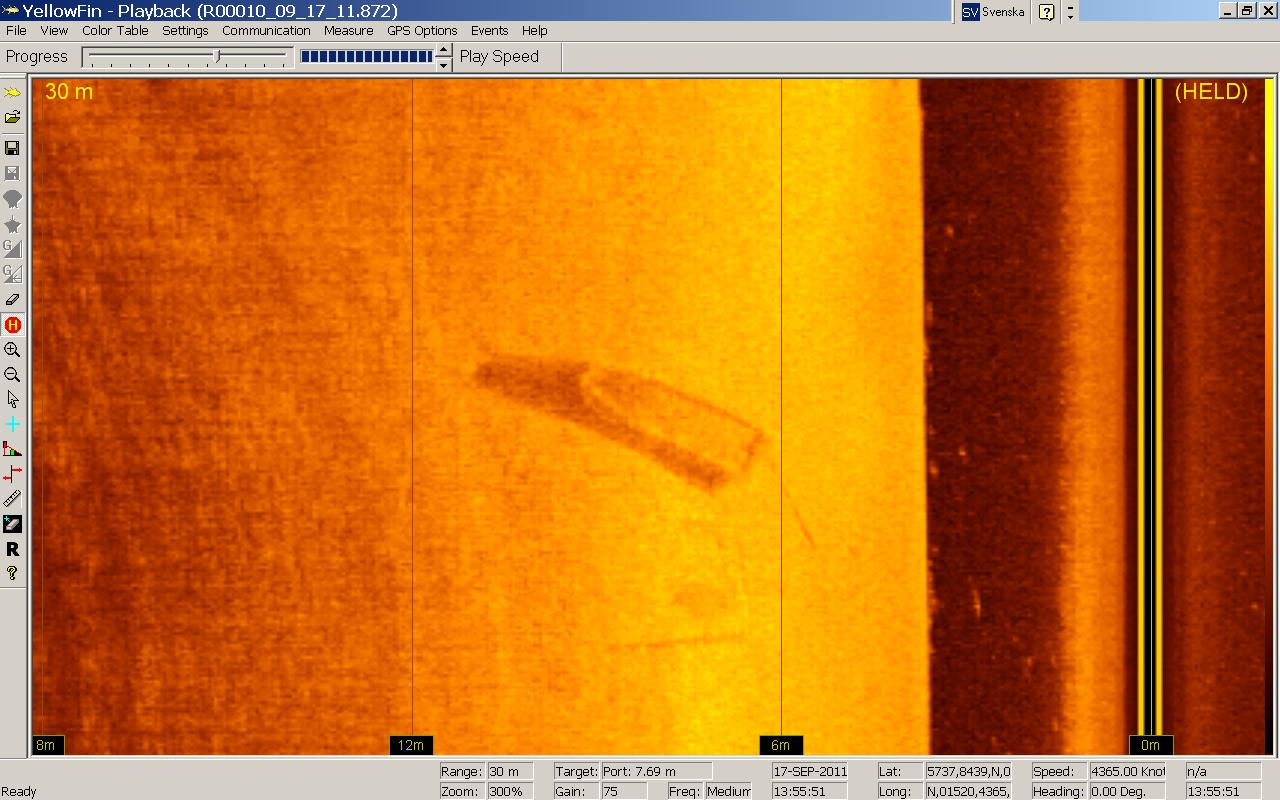The image size is (1280, 800).
Task: Open the GPS Options menu
Action: tap(422, 31)
